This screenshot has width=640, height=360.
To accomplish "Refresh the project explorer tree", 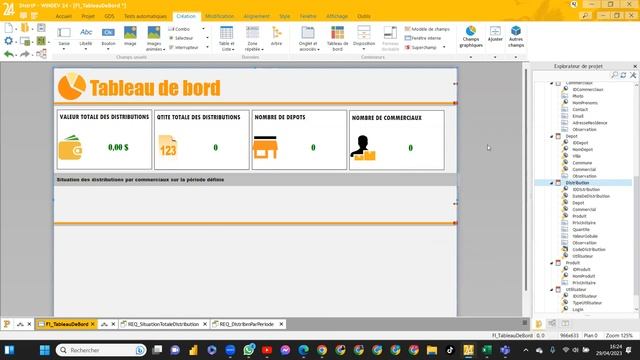I will [x=624, y=75].
